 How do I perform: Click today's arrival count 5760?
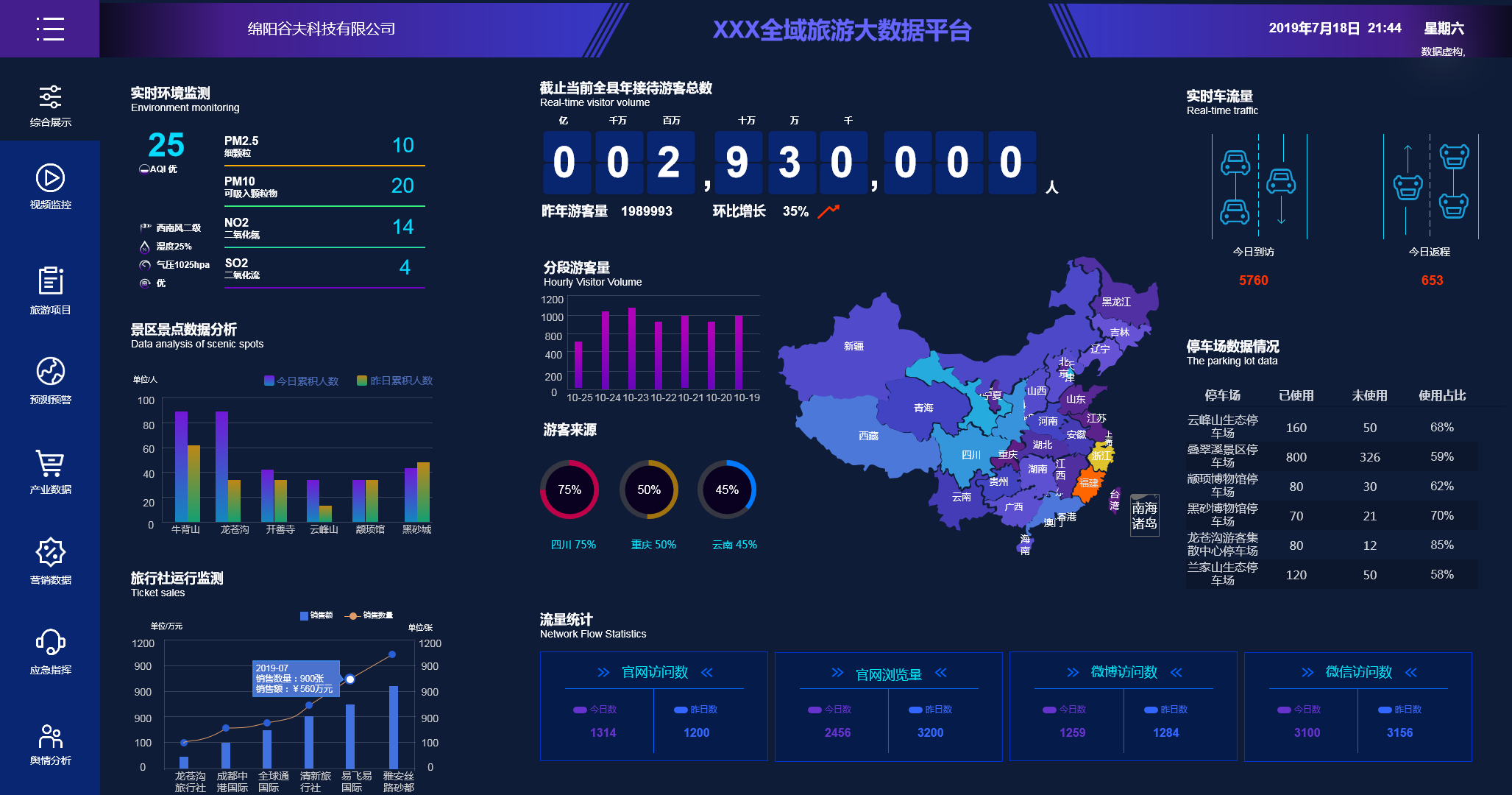[x=1252, y=280]
